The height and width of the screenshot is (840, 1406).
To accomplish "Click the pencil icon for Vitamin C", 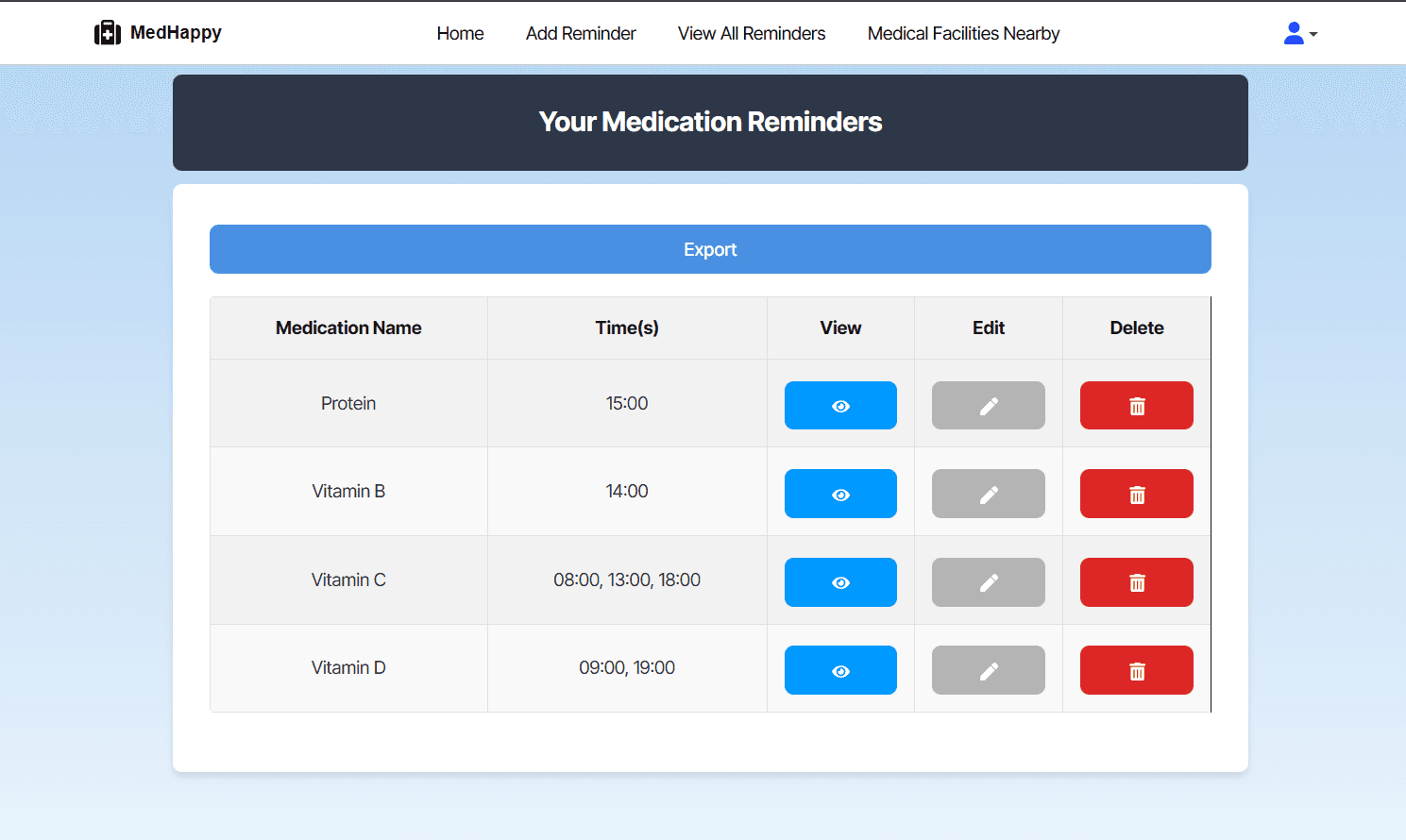I will tap(988, 582).
